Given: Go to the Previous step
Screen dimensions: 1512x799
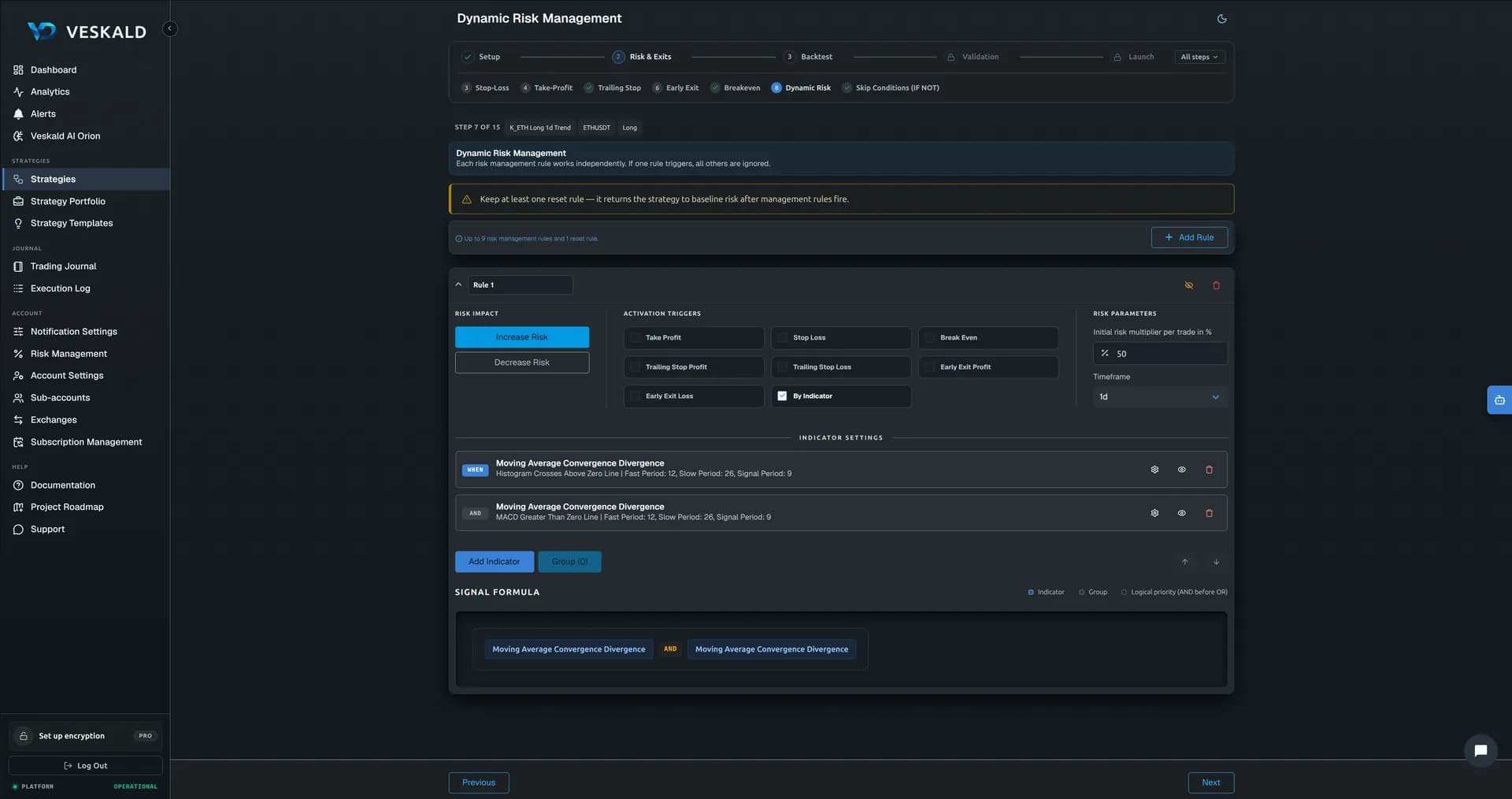Looking at the screenshot, I should pyautogui.click(x=479, y=782).
